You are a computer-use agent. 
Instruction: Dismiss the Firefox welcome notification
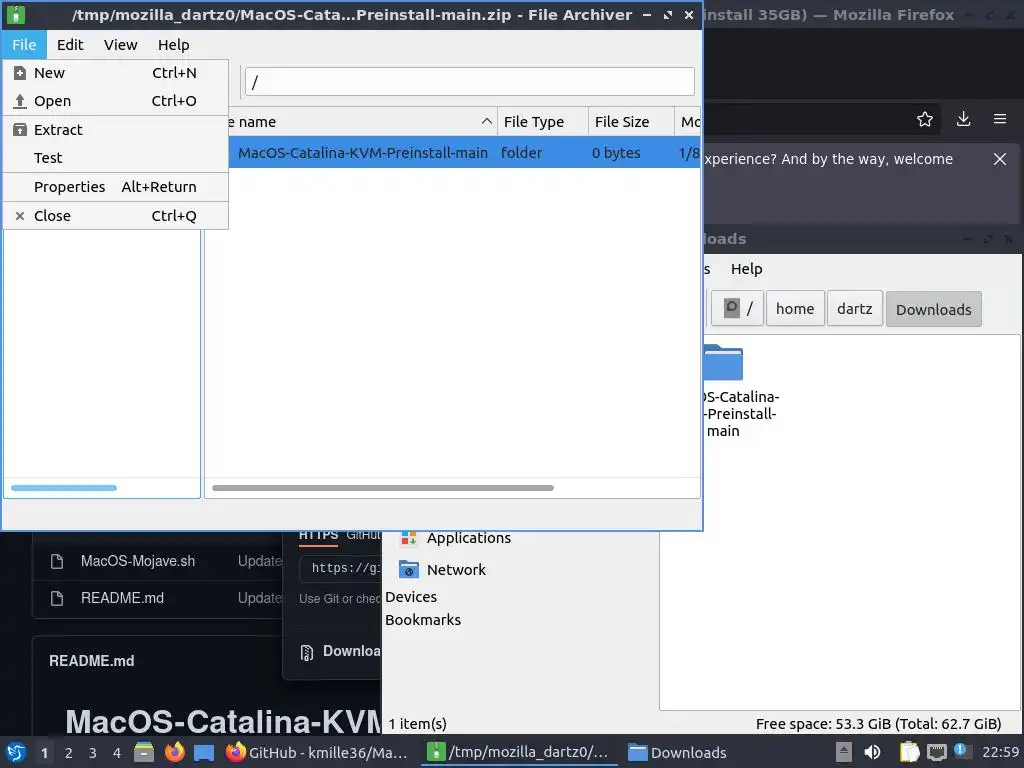tap(1000, 159)
